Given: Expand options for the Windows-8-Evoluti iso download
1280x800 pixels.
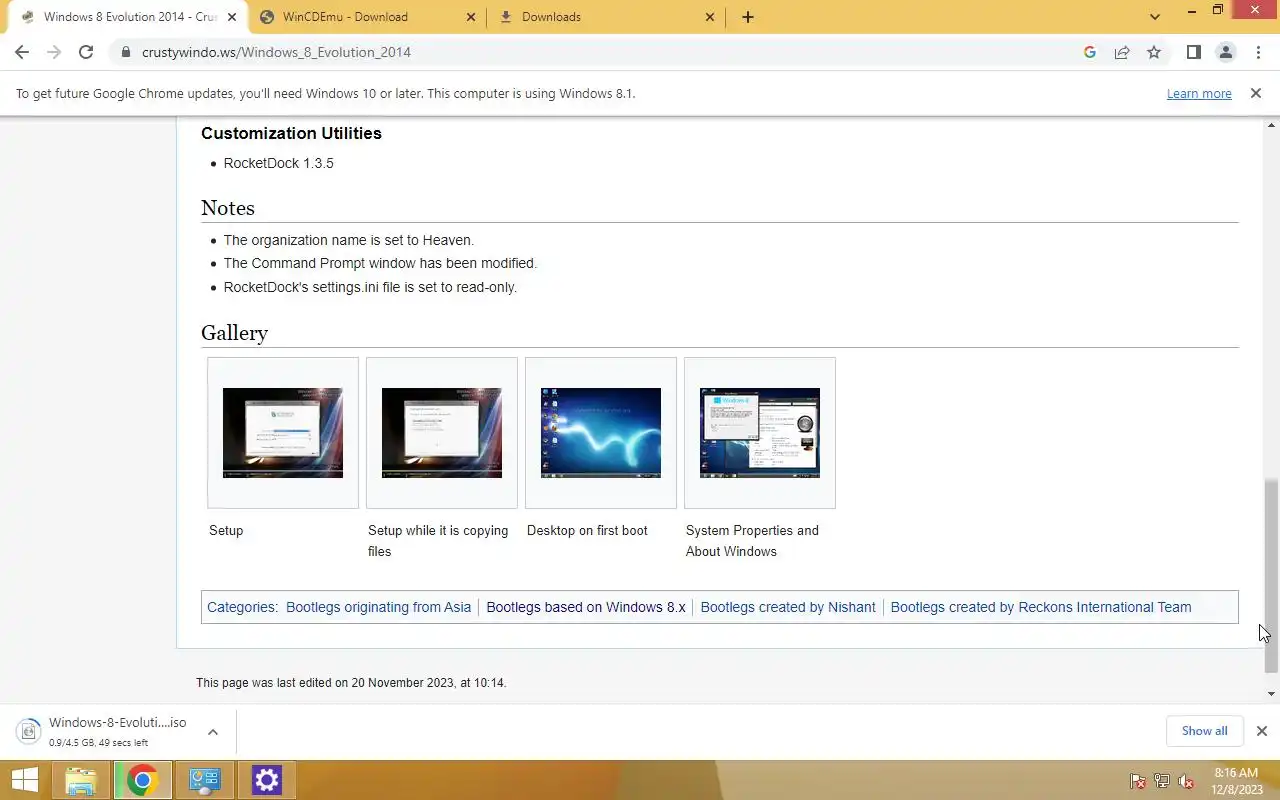Looking at the screenshot, I should tap(213, 732).
